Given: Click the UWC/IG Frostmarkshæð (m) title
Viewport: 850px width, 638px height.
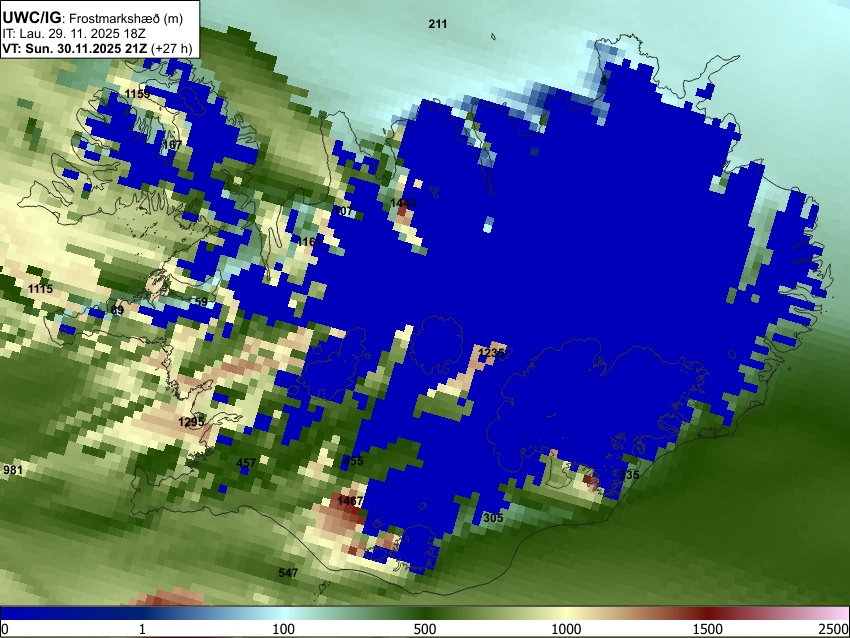Looking at the screenshot, I should click(93, 18).
